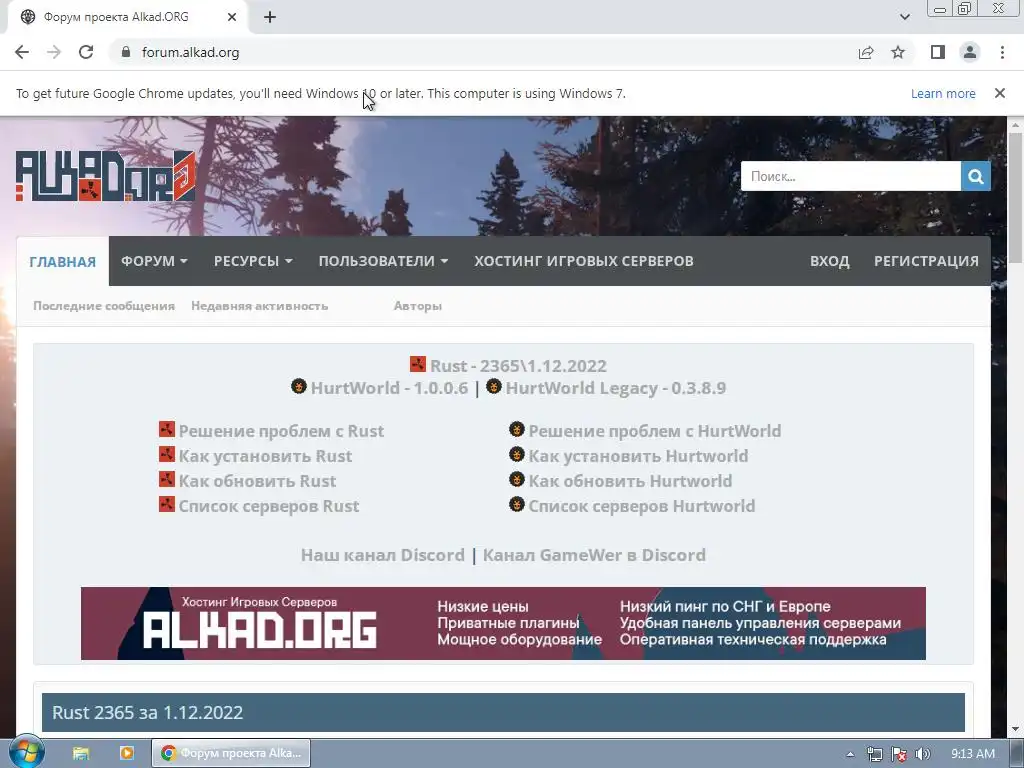
Task: Open Список серверов Rust link
Action: [x=269, y=506]
